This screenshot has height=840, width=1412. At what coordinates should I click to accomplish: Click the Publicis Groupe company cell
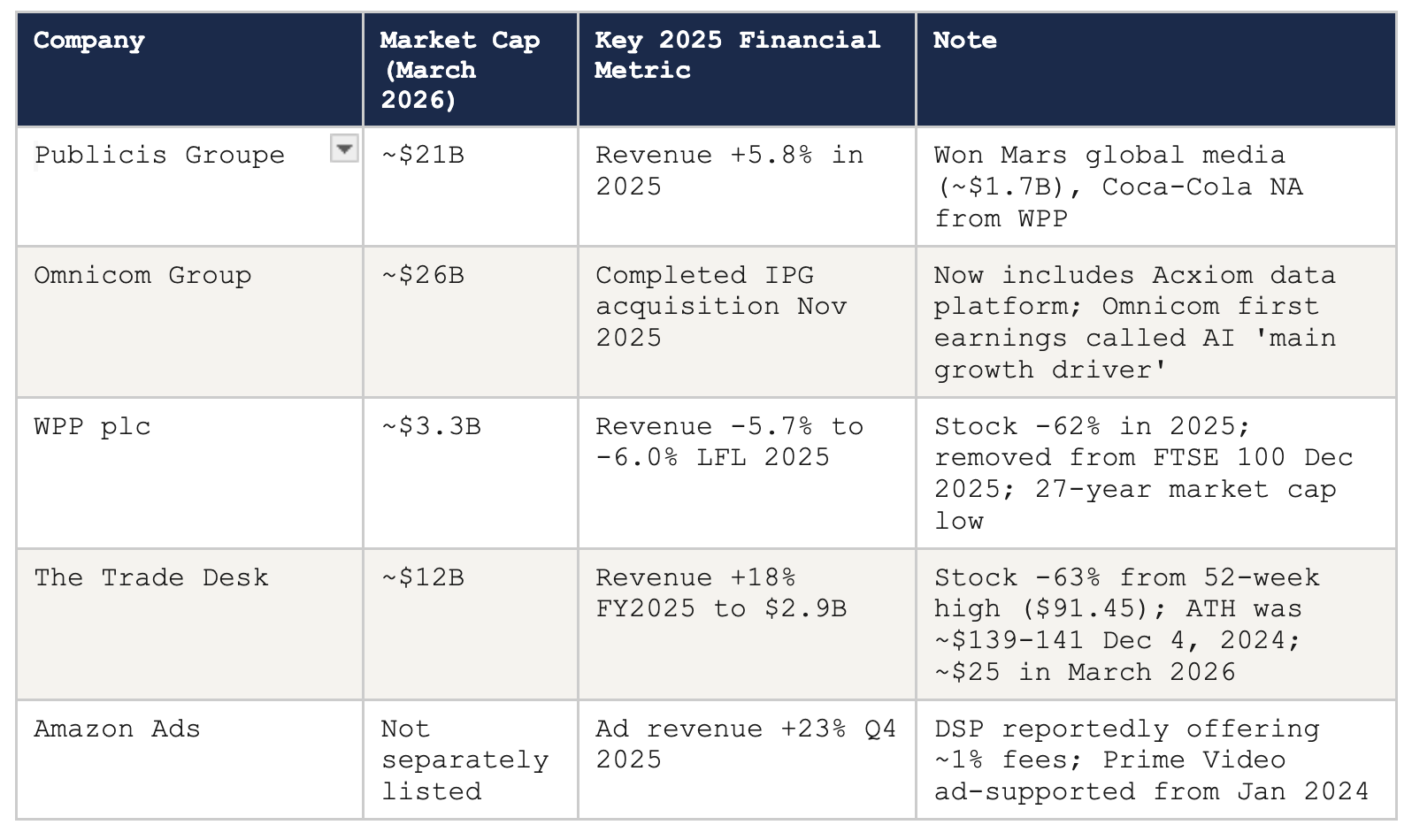(x=190, y=187)
